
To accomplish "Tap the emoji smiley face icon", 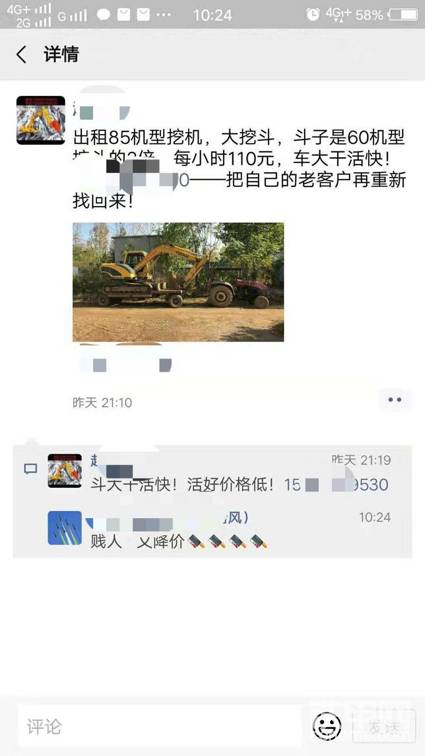I will [327, 726].
